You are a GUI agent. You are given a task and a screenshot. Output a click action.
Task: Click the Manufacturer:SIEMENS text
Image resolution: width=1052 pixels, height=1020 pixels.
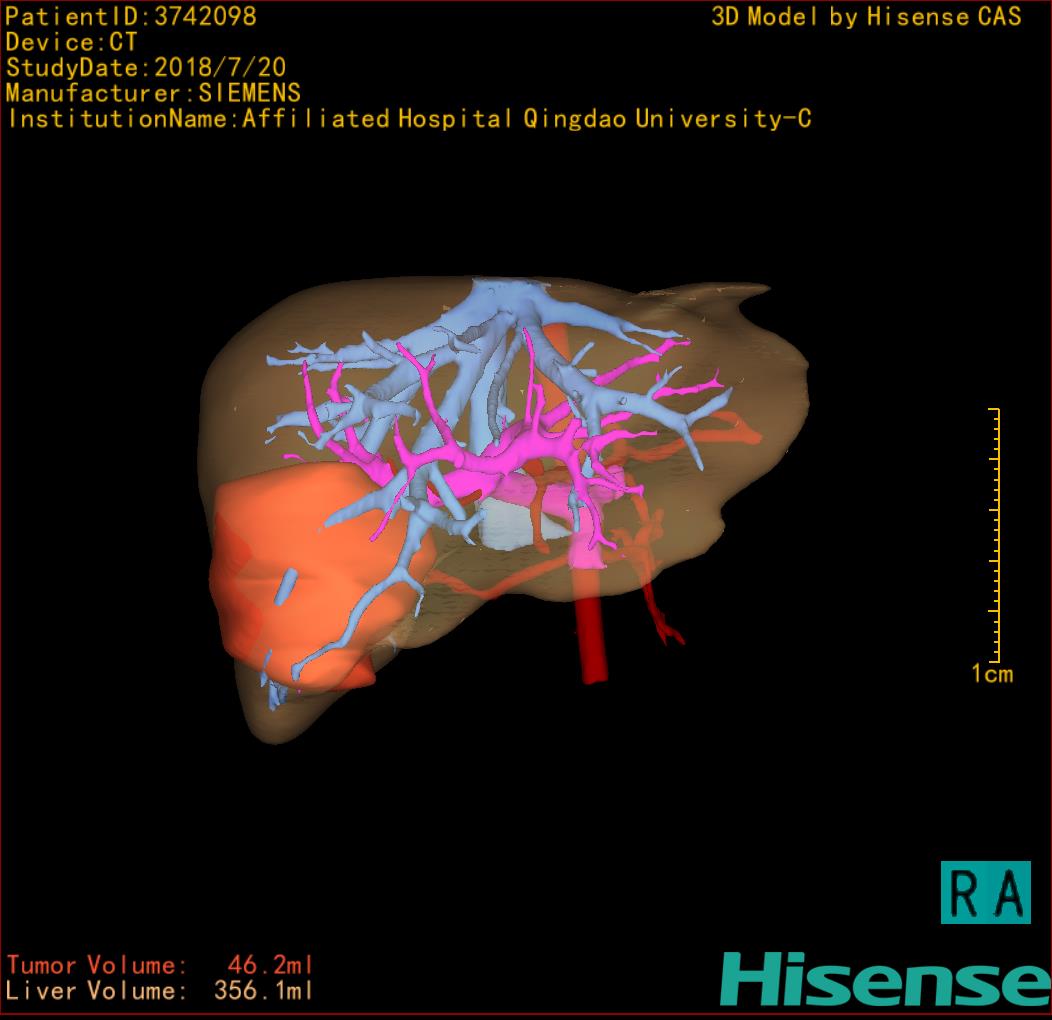153,93
